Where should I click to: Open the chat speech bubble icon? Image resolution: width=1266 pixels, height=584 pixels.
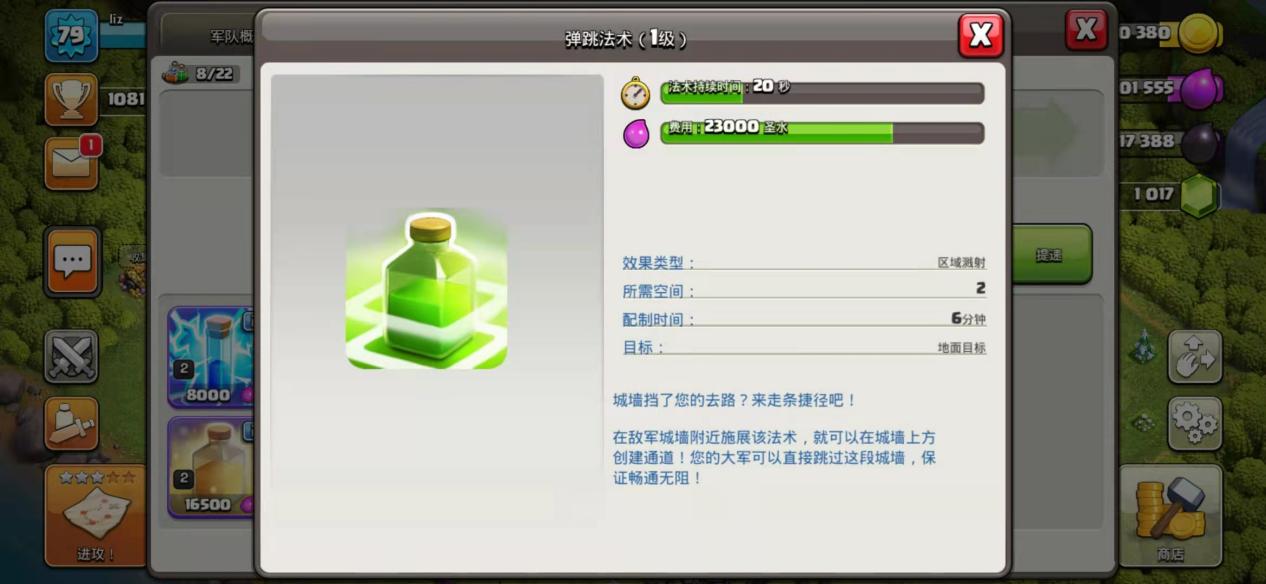(72, 261)
